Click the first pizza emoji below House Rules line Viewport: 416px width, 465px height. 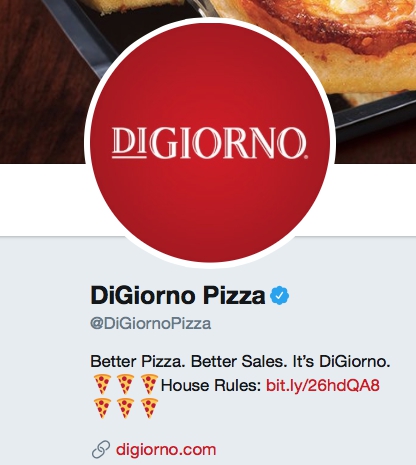click(x=102, y=408)
